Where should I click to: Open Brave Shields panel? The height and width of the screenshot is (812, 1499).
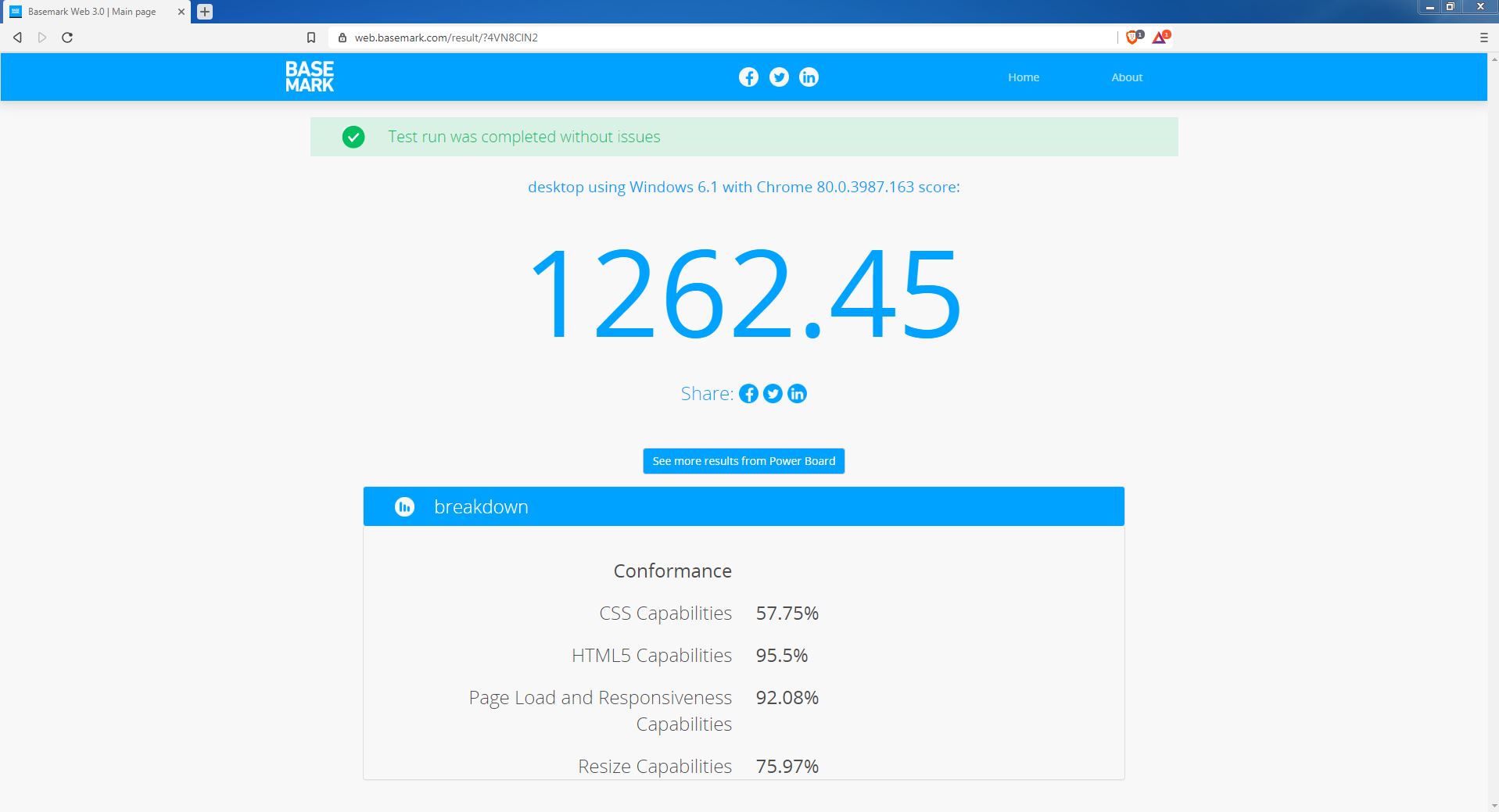tap(1133, 37)
